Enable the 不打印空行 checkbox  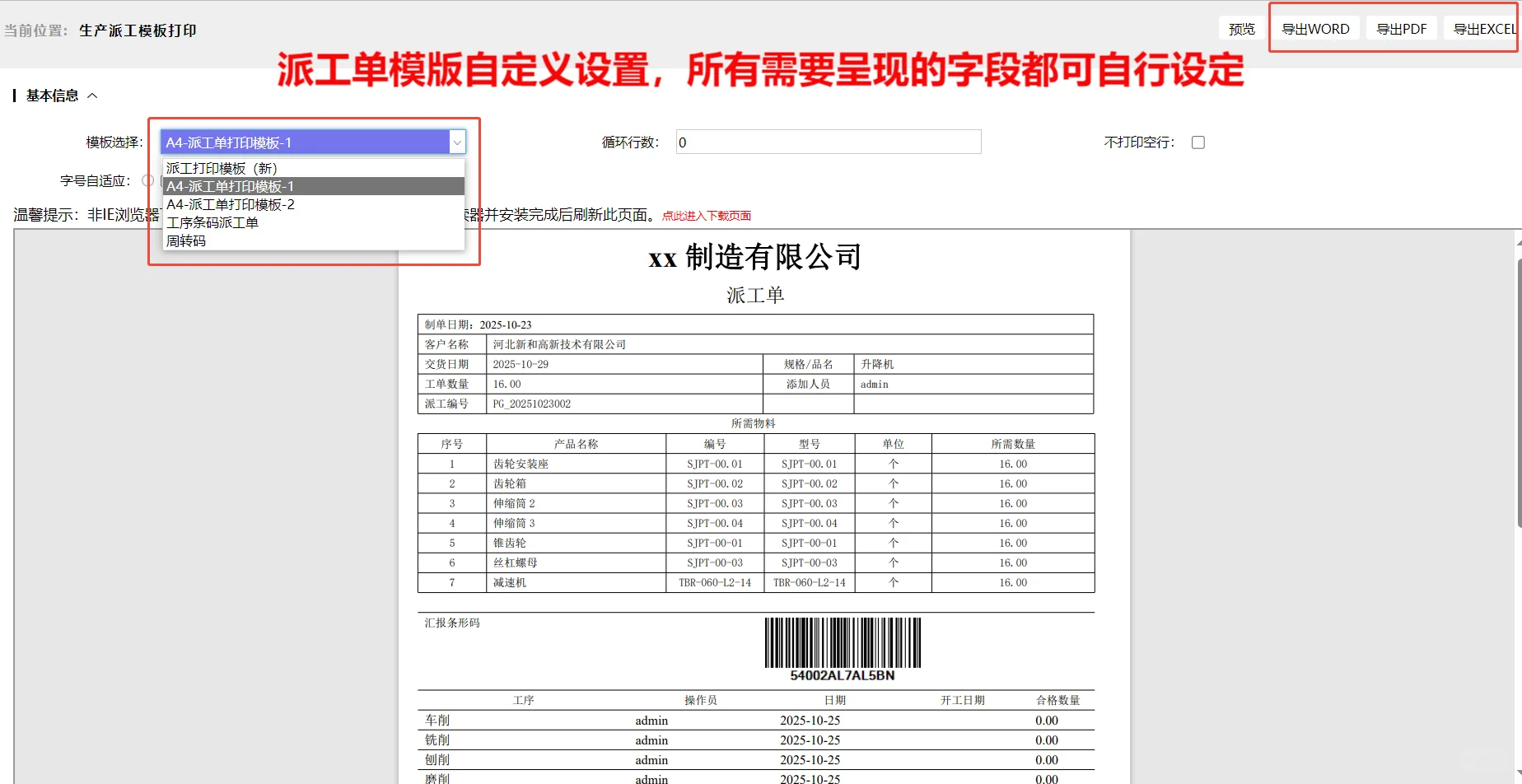[1198, 142]
